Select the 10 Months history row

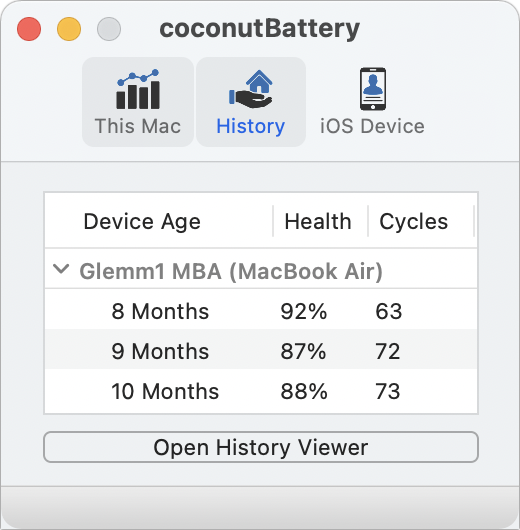coord(261,391)
